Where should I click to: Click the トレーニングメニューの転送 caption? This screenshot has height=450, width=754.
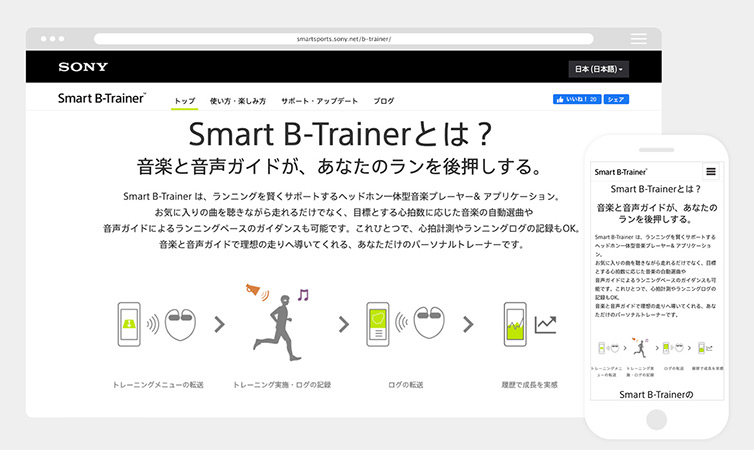click(158, 385)
